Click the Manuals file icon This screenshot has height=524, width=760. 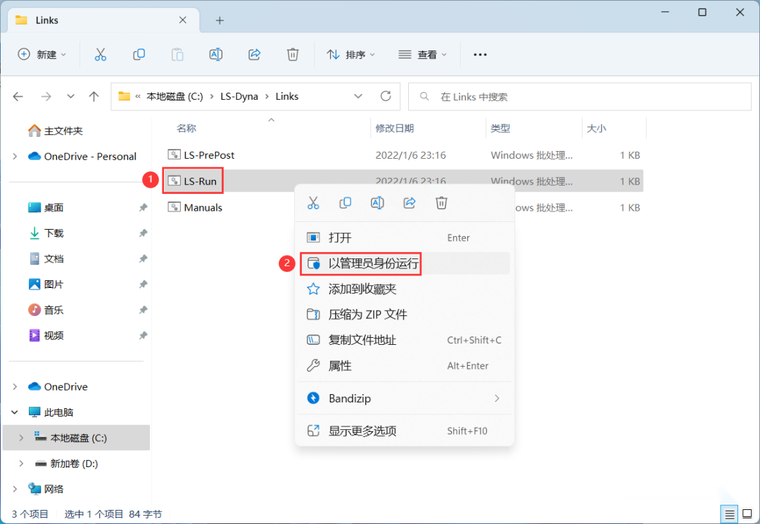(x=174, y=207)
